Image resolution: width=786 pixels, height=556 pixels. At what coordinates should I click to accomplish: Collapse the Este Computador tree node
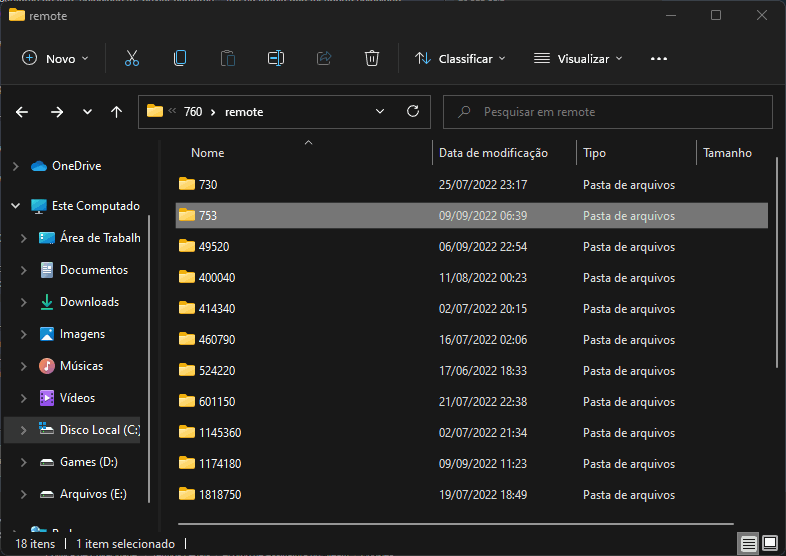(x=15, y=206)
